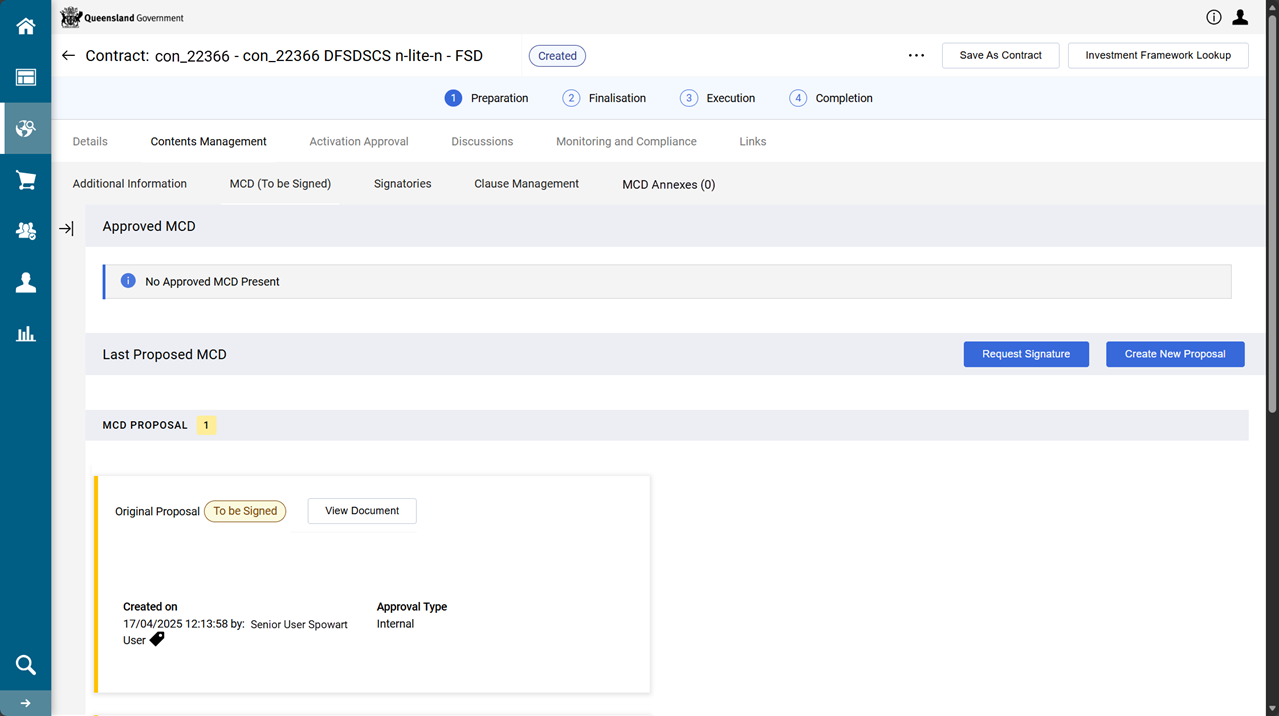Screen dimensions: 1279x716
Task: Click the Request Signature button
Action: (x=1026, y=354)
